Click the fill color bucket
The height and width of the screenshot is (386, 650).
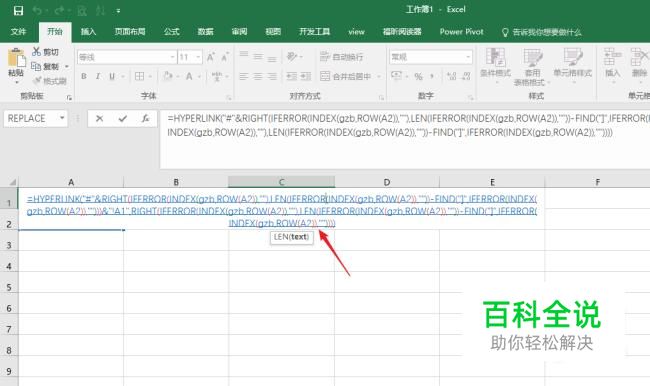click(x=168, y=76)
